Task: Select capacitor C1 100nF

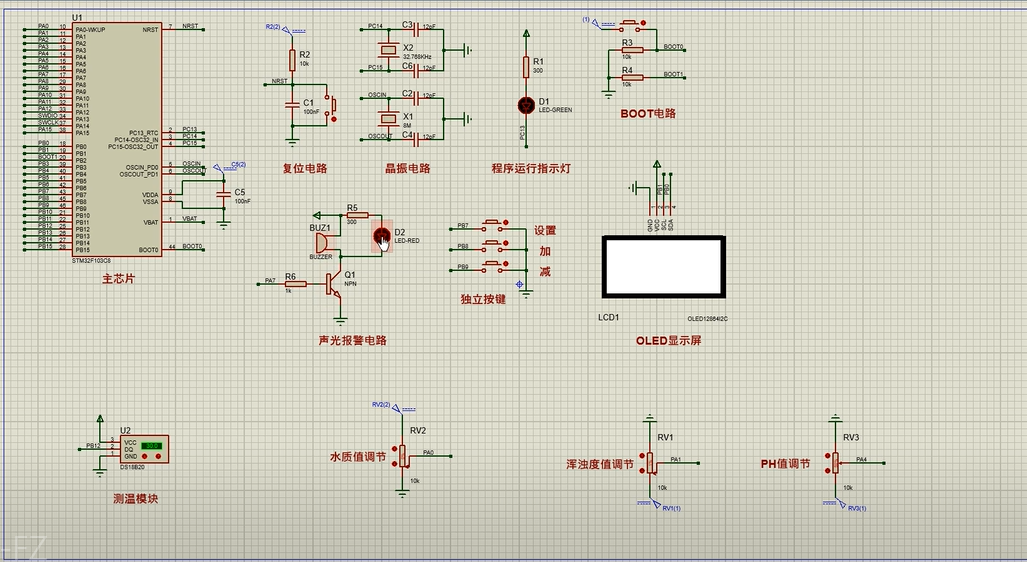Action: pos(292,105)
